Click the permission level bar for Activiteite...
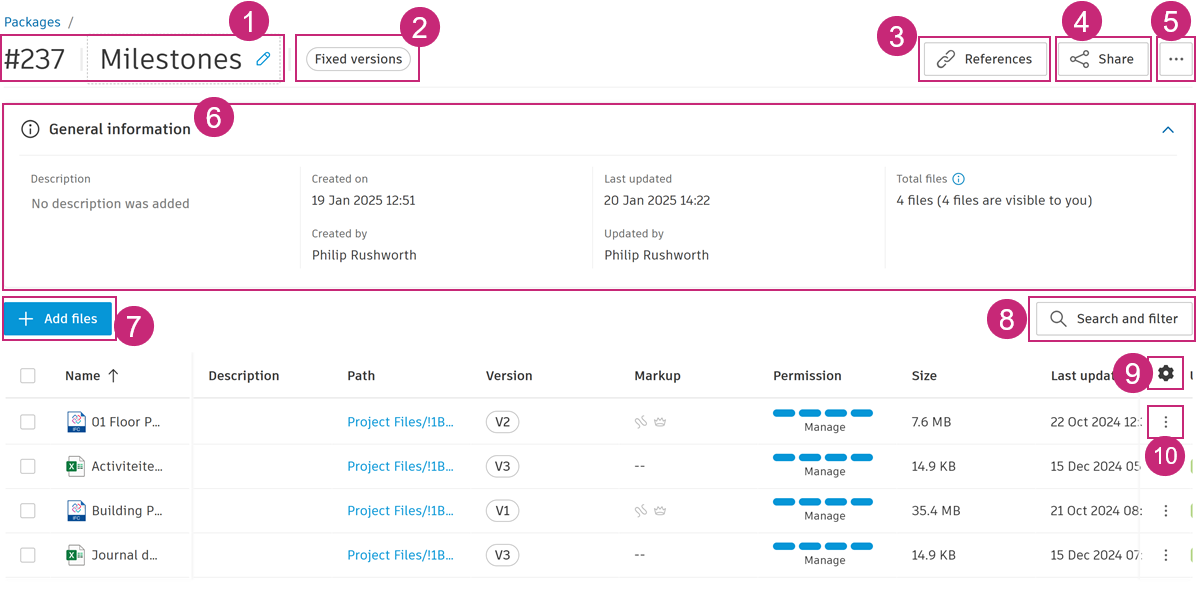The height and width of the screenshot is (591, 1200). pos(823,457)
